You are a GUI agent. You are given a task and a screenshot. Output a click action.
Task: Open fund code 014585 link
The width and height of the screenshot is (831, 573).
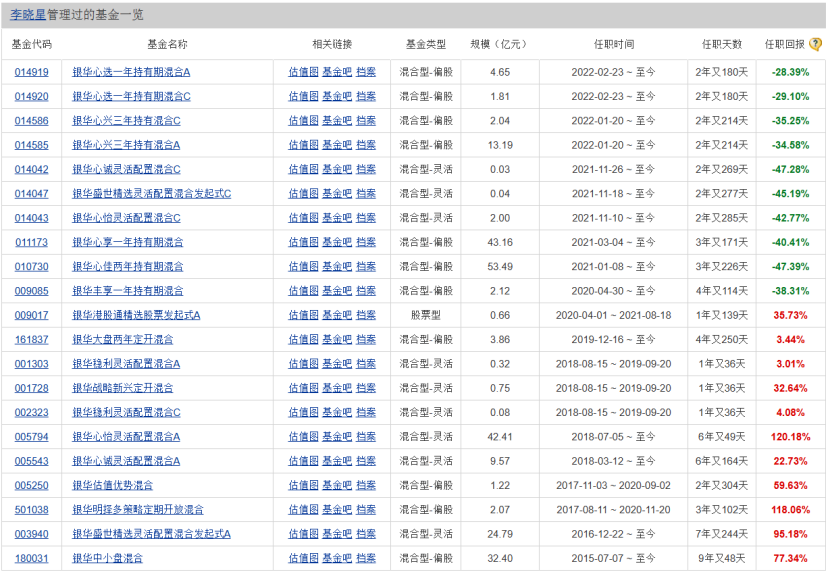[31, 145]
